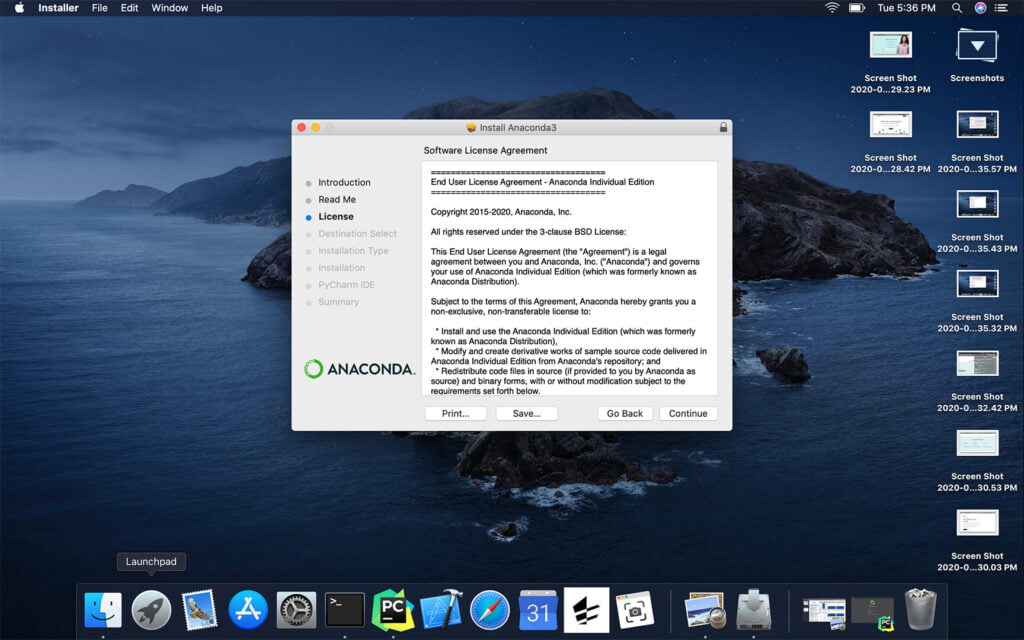Open the Installer application menu
This screenshot has width=1024, height=640.
click(58, 8)
